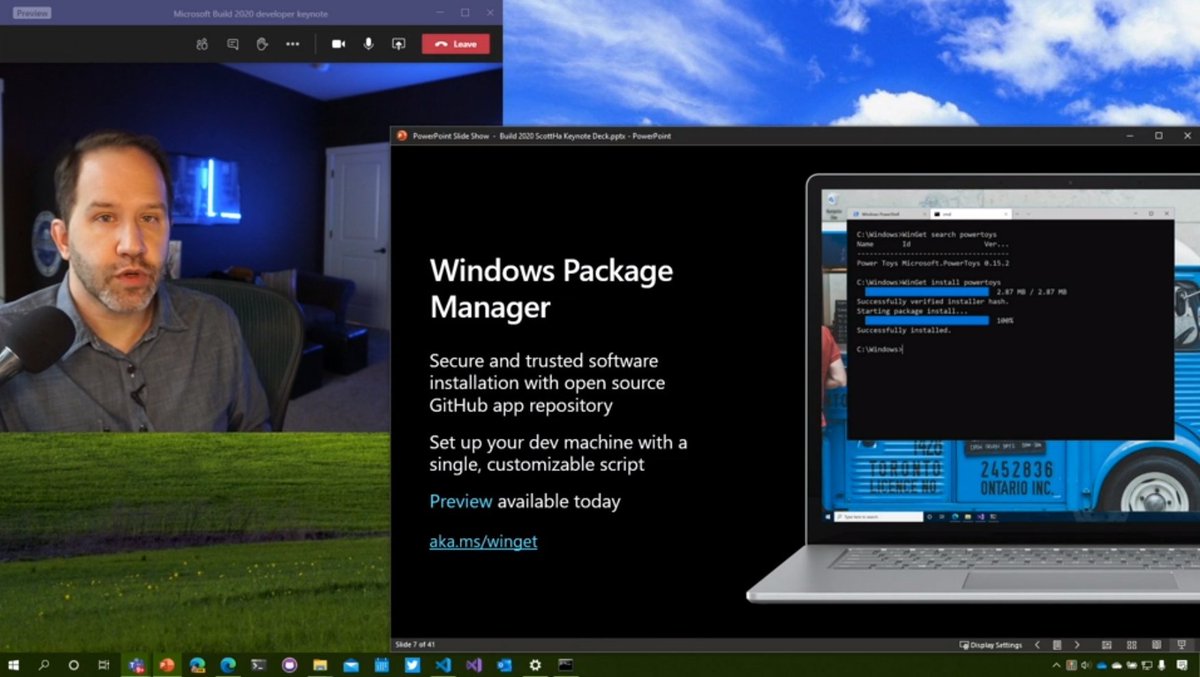The height and width of the screenshot is (677, 1200).
Task: Open Visual Studio Code from the taskbar
Action: click(443, 664)
